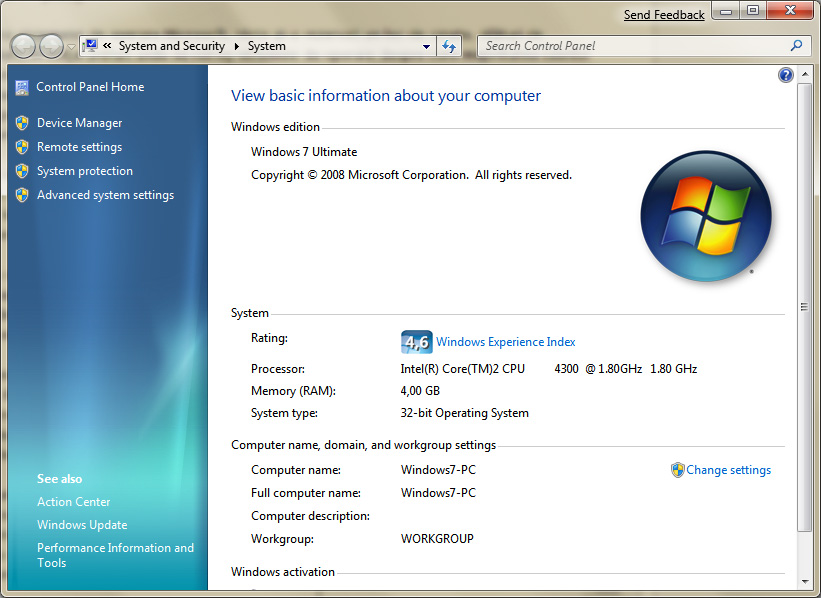
Task: Click the memory value 4,00 GB
Action: (x=420, y=391)
